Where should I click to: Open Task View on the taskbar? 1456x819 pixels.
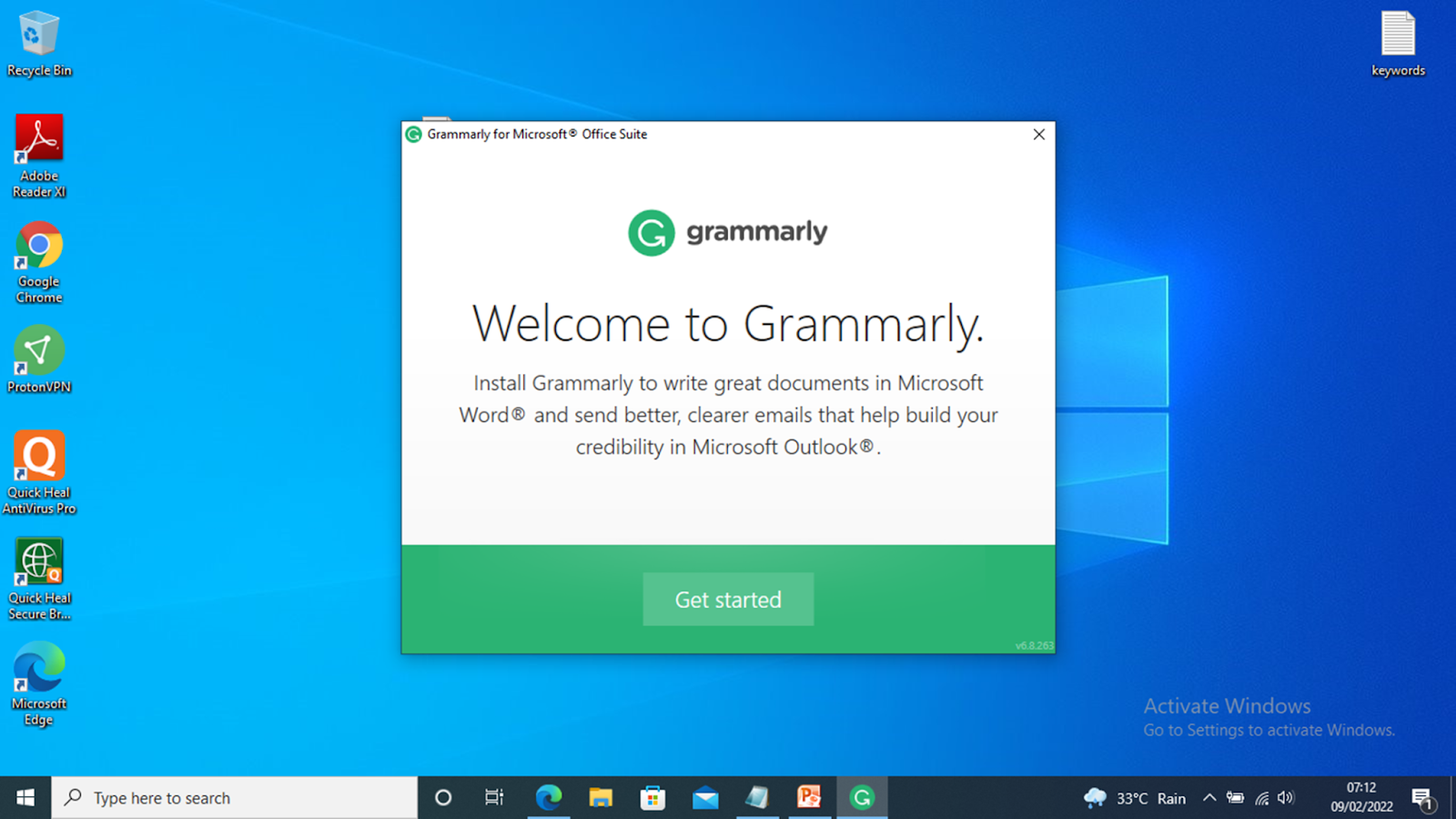[494, 798]
